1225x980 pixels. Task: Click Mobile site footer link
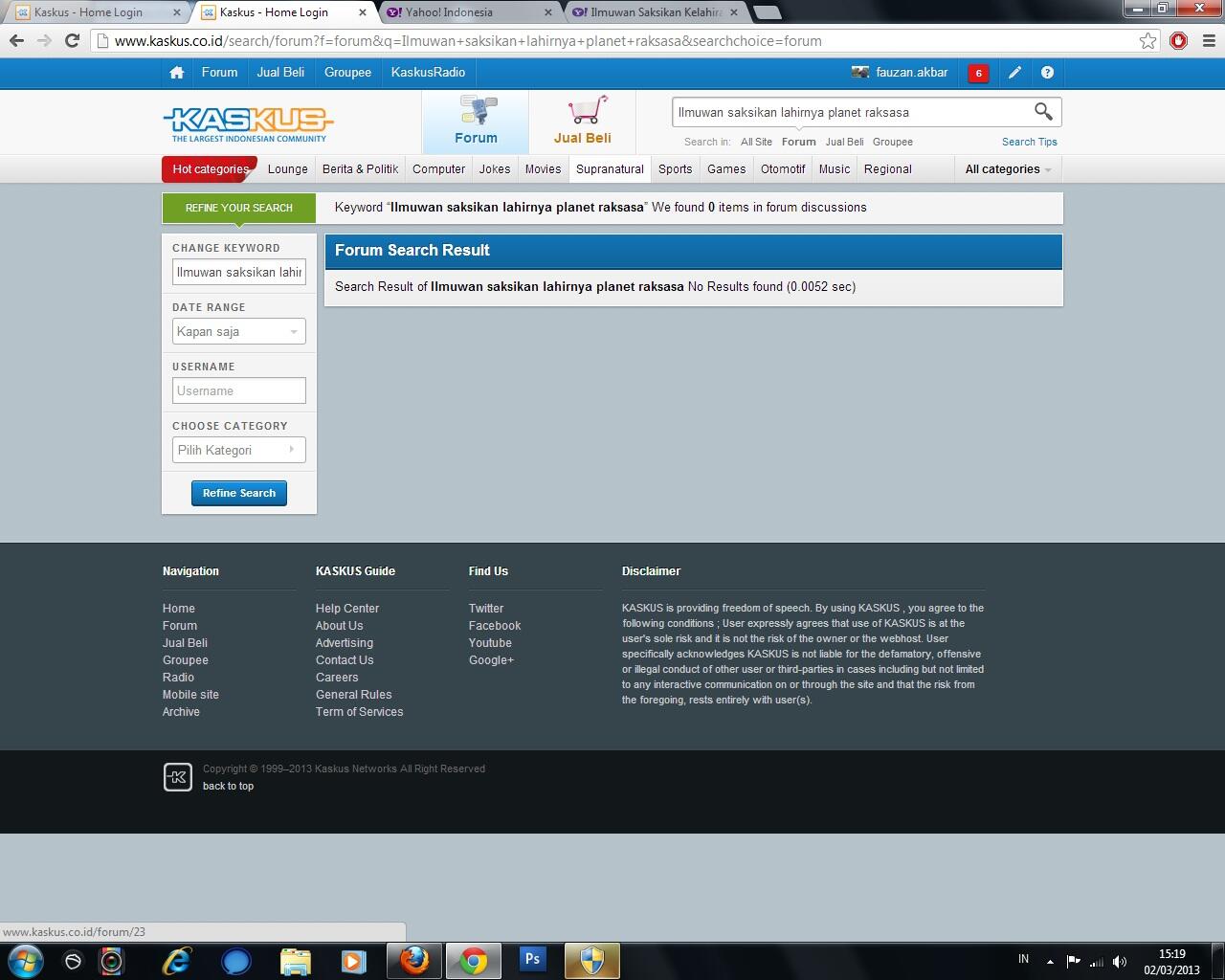tap(190, 695)
